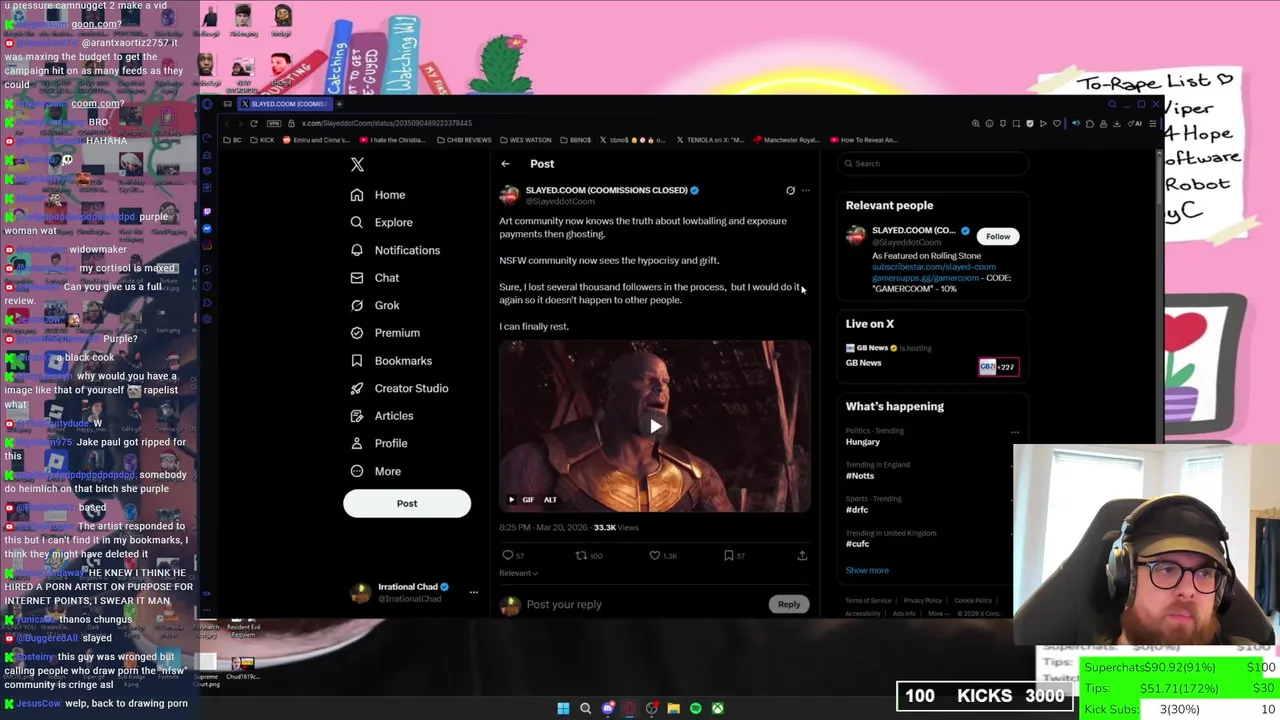Open the #cufc trending topic

tap(858, 544)
